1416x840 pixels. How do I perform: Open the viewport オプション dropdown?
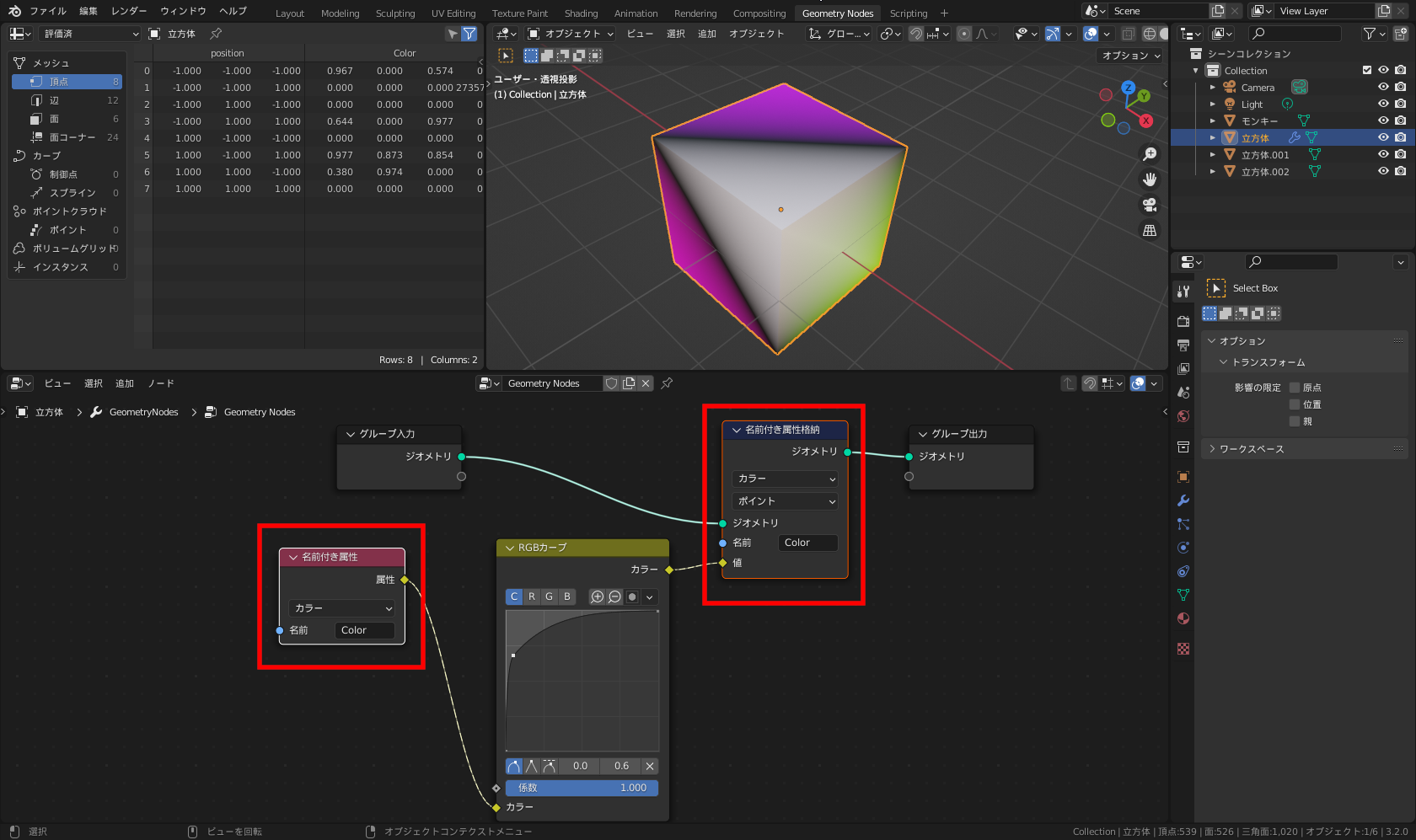click(1131, 56)
